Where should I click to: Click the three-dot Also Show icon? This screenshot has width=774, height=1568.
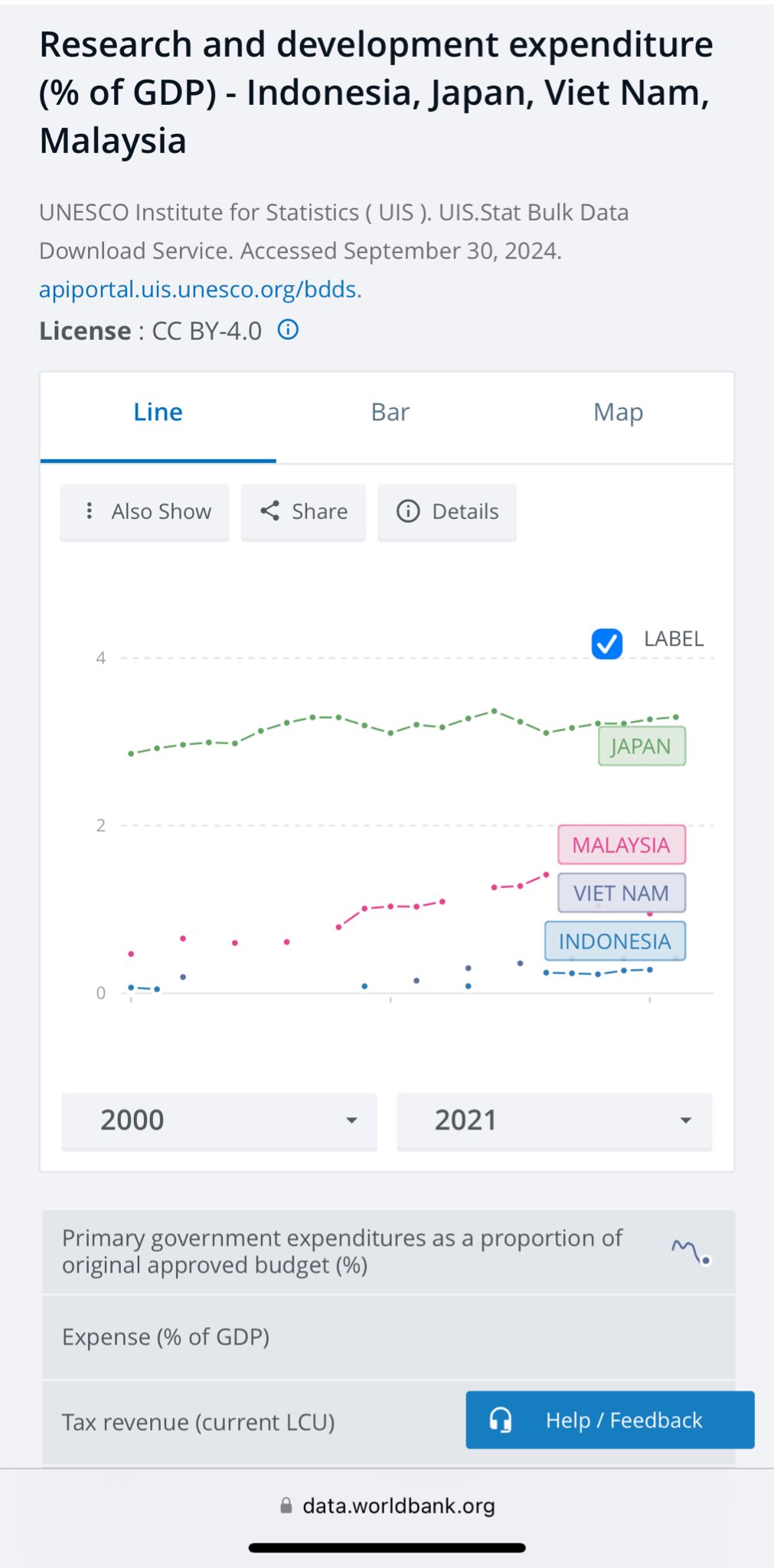click(x=90, y=511)
